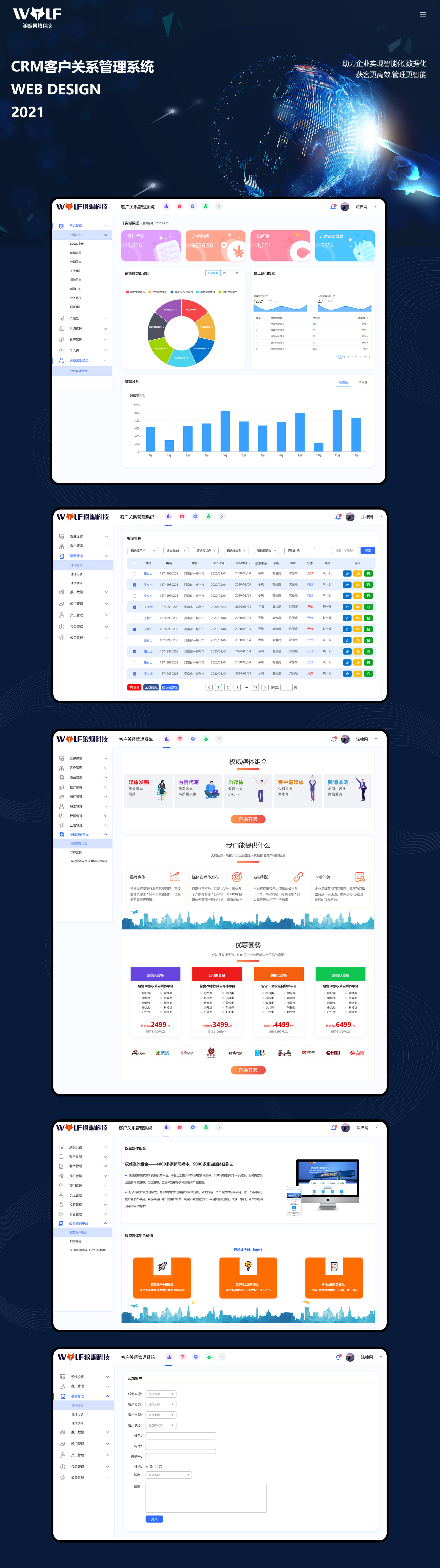Click the green edit icon in the first 案源管理 table row

pyautogui.click(x=369, y=573)
